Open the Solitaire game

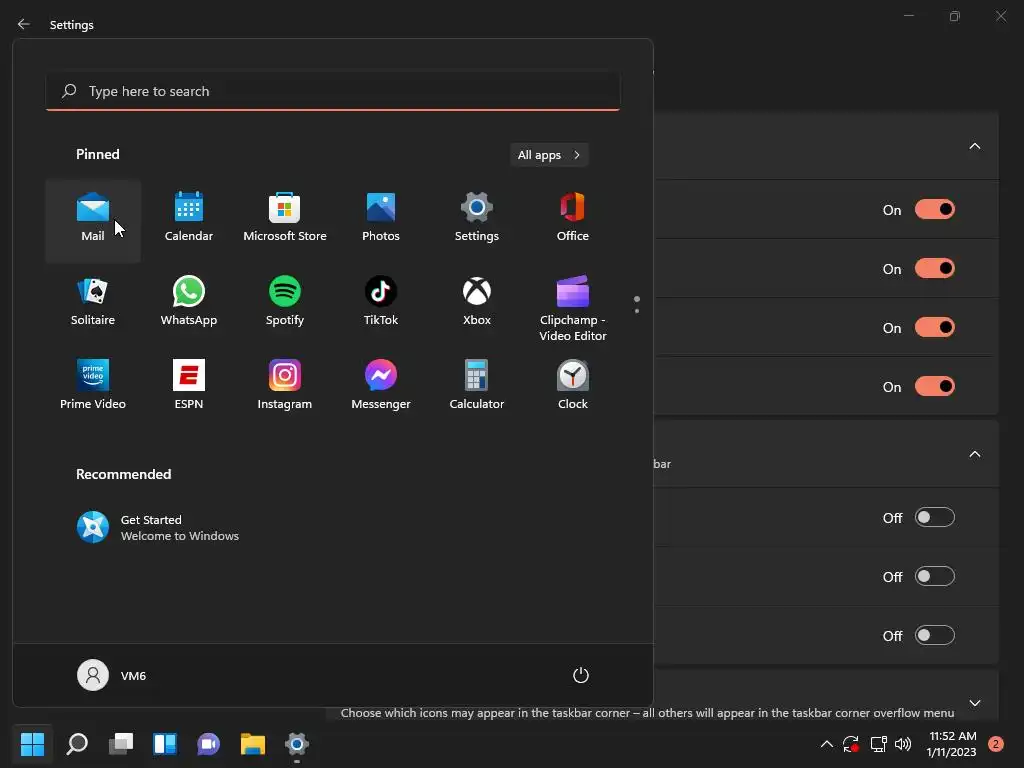point(93,304)
